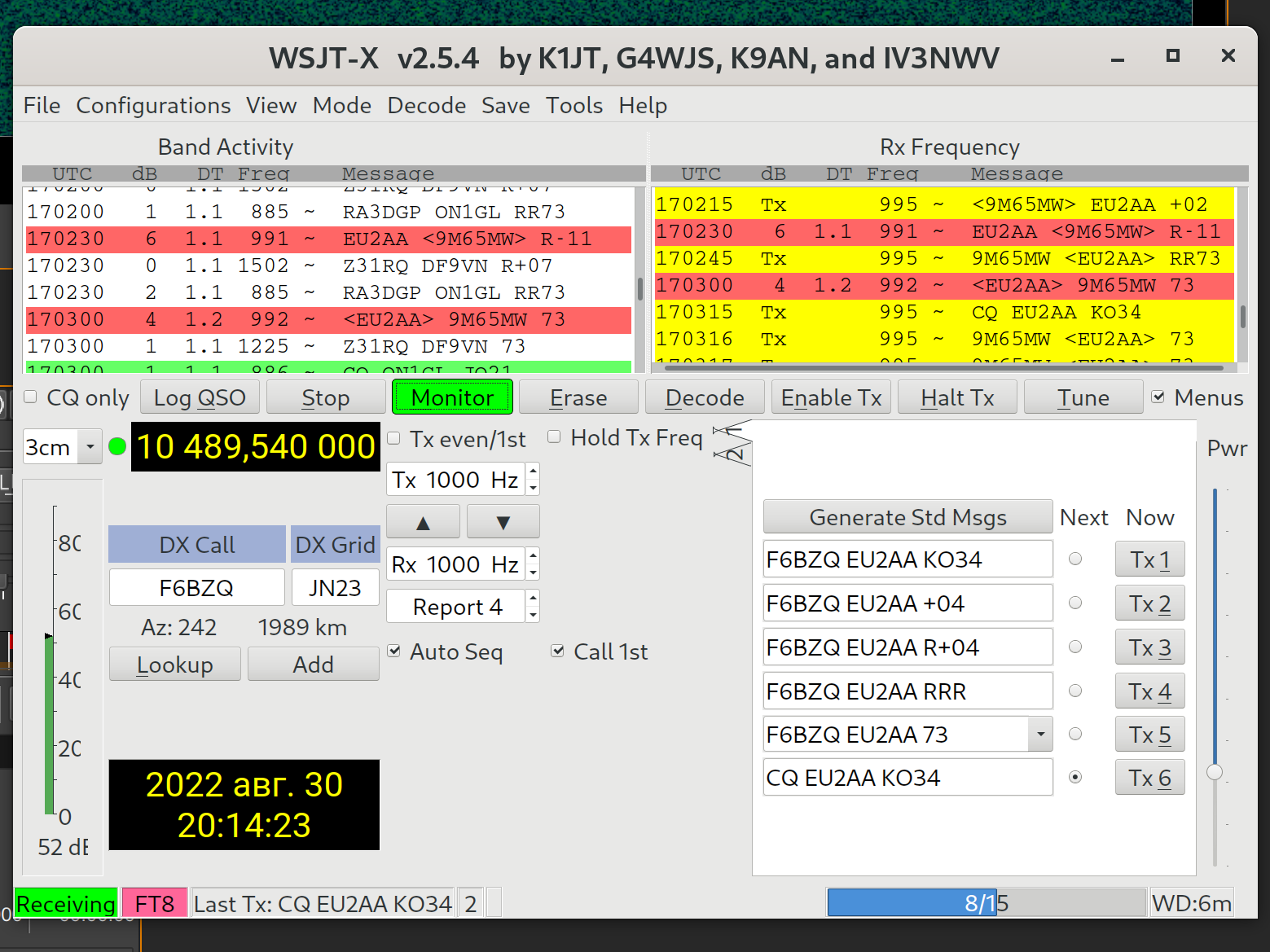Uncheck the Auto Seq checkbox
The width and height of the screenshot is (1270, 952).
point(394,651)
